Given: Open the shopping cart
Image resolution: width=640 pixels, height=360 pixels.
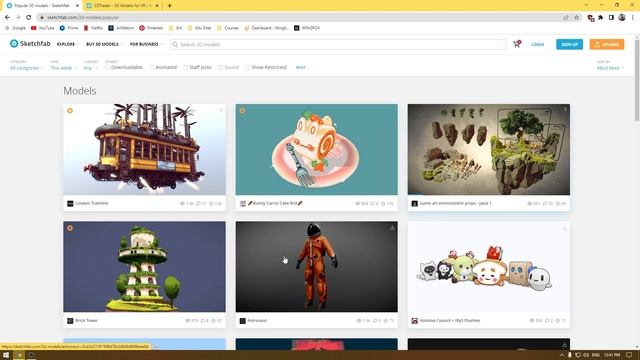Looking at the screenshot, I should [x=517, y=44].
